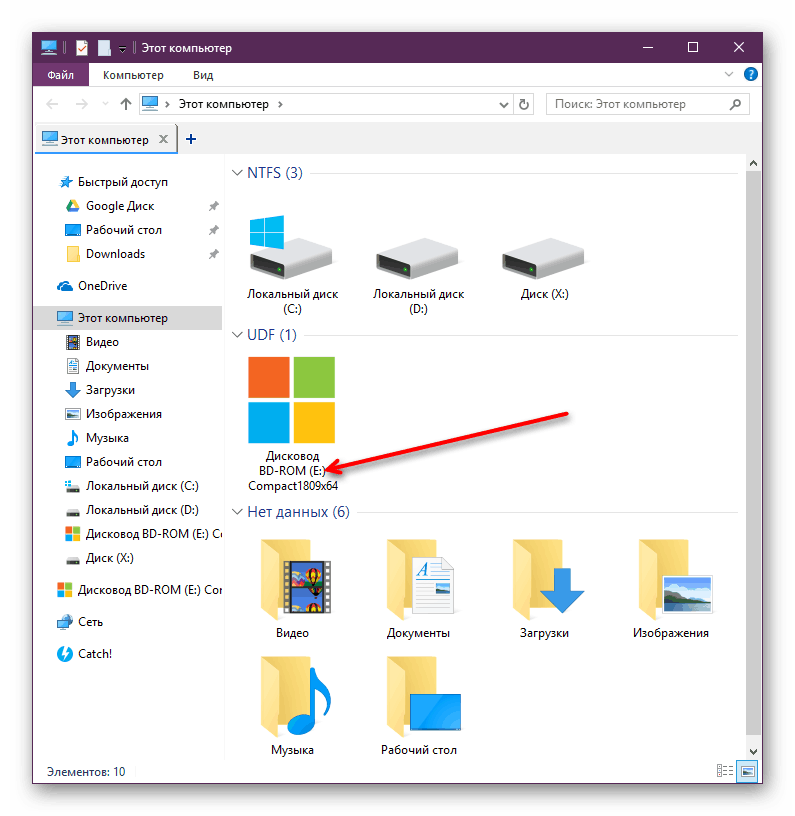Open Downloads in sidebar
Image resolution: width=795 pixels, height=816 pixels.
pyautogui.click(x=106, y=253)
